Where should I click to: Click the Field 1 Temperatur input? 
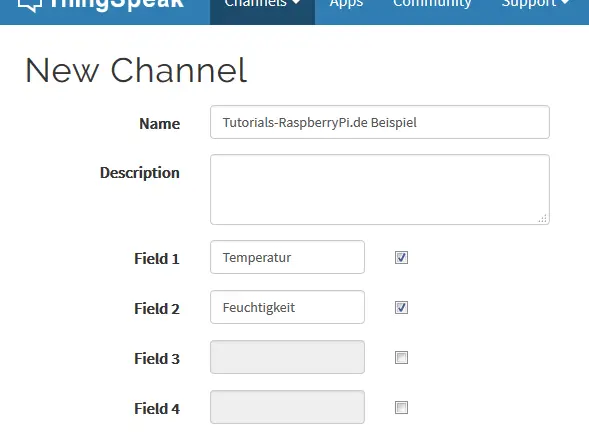[x=287, y=257]
